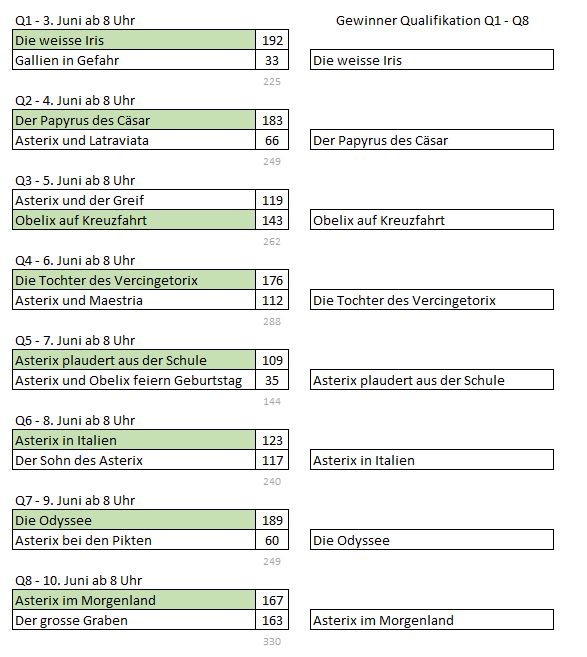Click the 'Asterix und der Greif' cell
The image size is (587, 657).
point(134,200)
